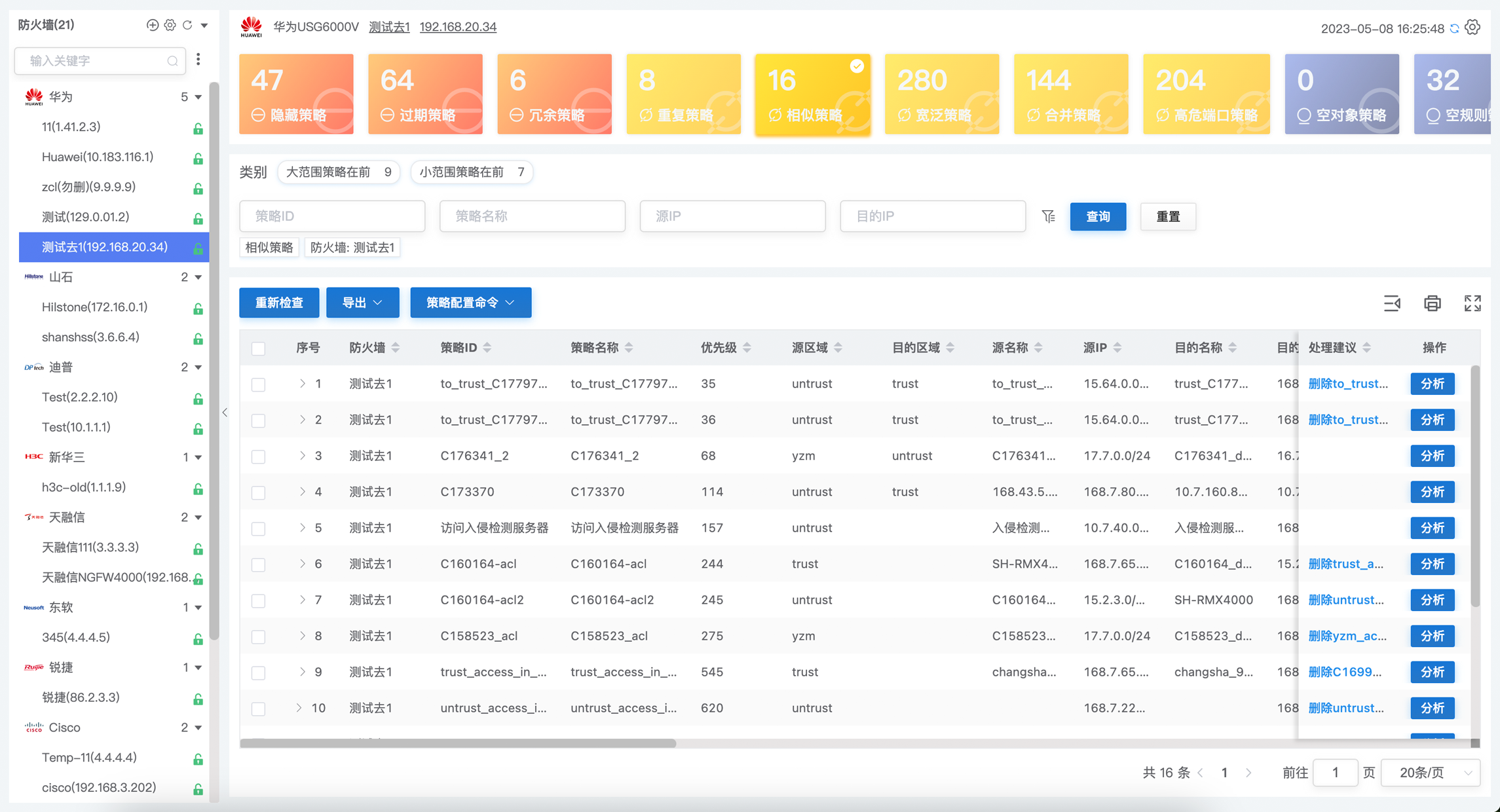The height and width of the screenshot is (812, 1500).
Task: Check row 7 C160164-acl2 checkbox
Action: 259,600
